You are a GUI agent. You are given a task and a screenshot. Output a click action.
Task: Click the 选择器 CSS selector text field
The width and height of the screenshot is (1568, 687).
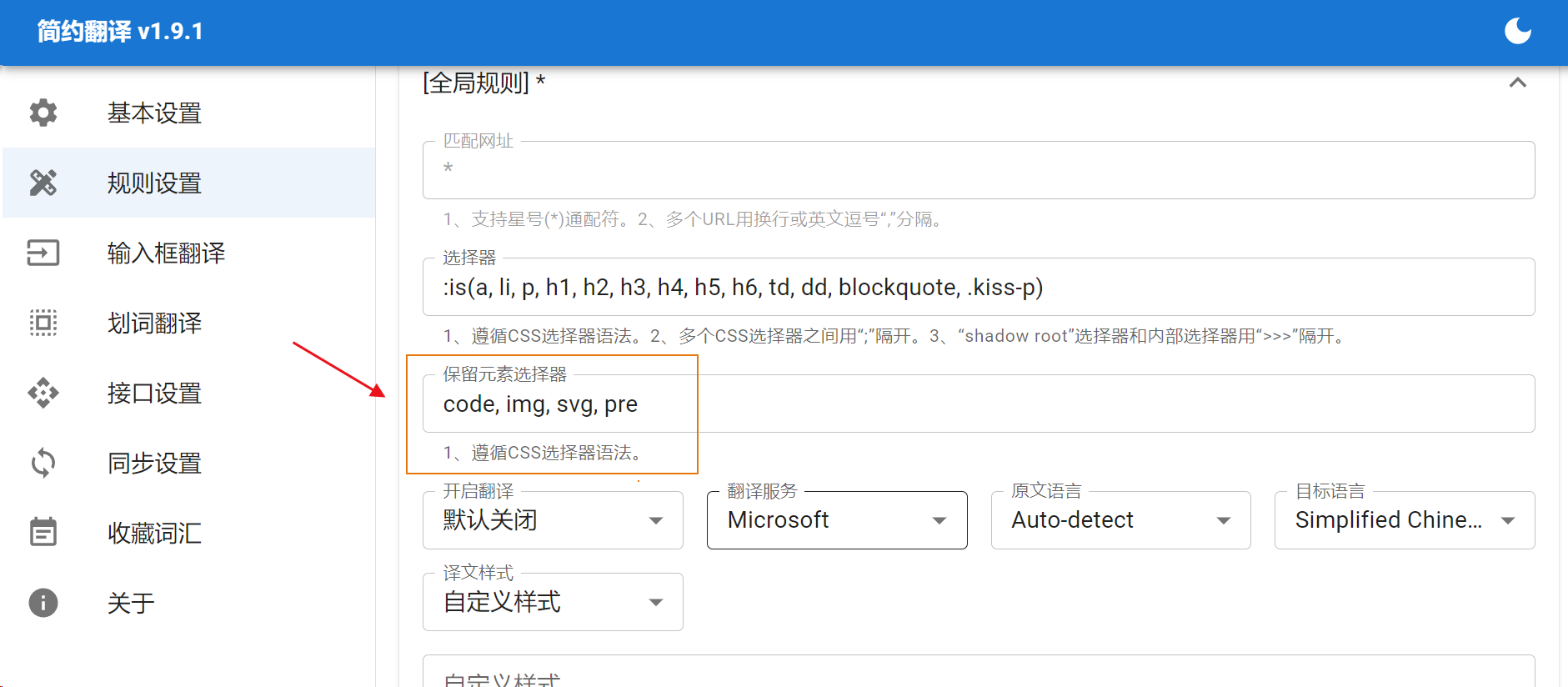(x=978, y=288)
